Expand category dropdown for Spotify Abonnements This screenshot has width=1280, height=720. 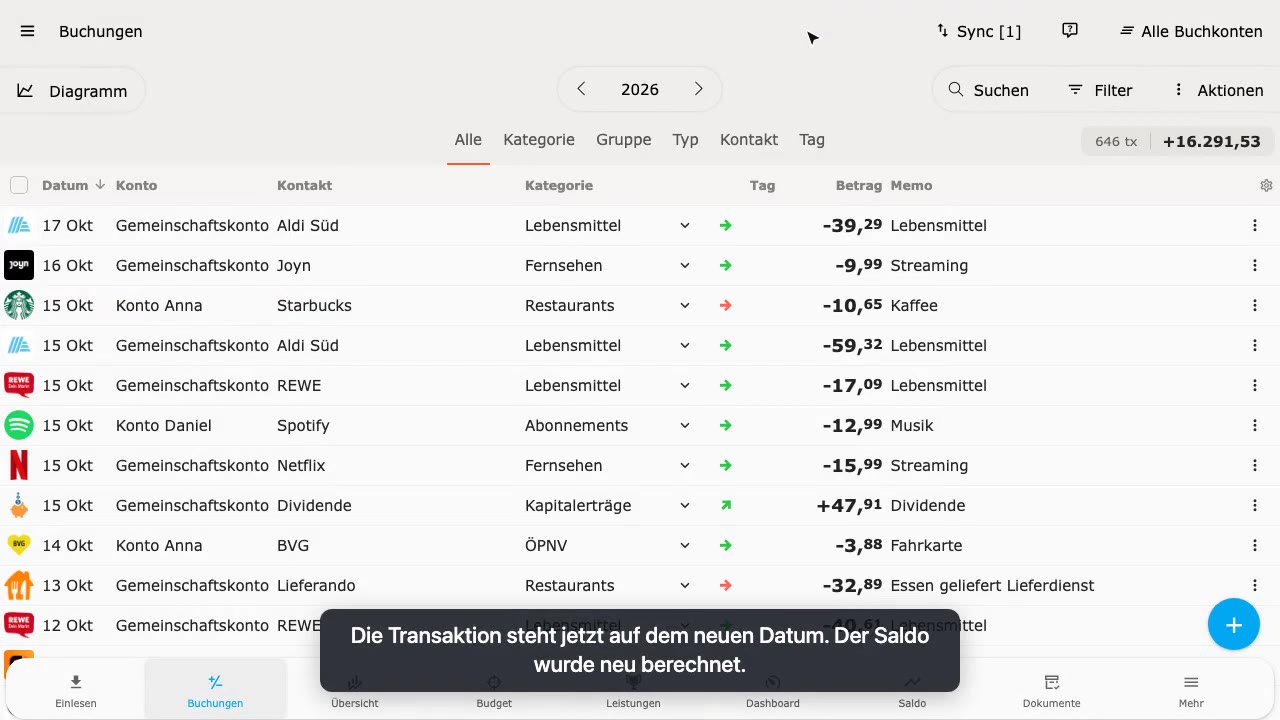(x=685, y=425)
